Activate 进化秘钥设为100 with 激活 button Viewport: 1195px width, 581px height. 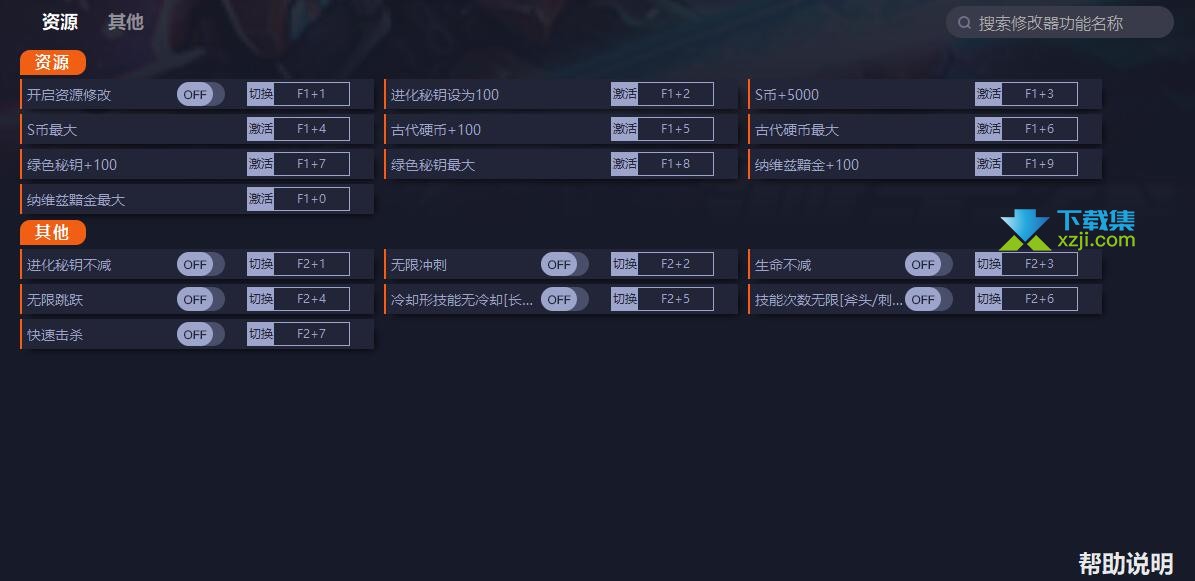(x=624, y=94)
